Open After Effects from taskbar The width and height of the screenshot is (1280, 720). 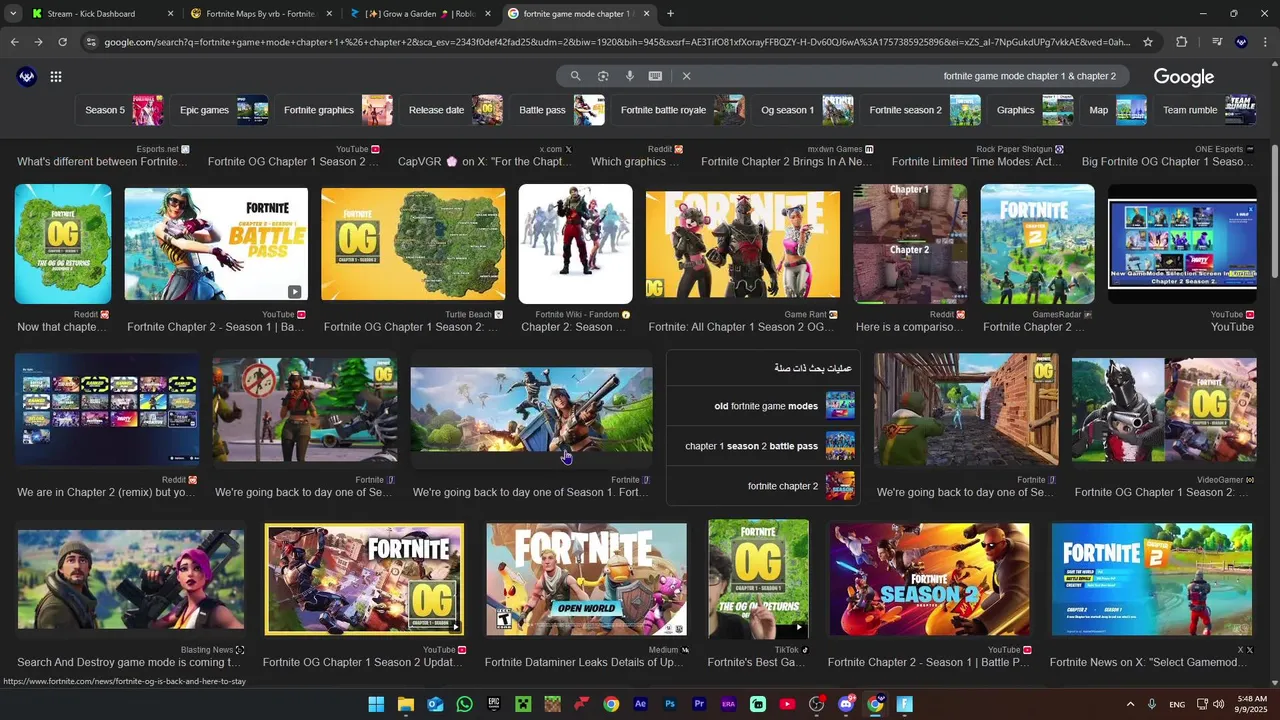coord(641,704)
